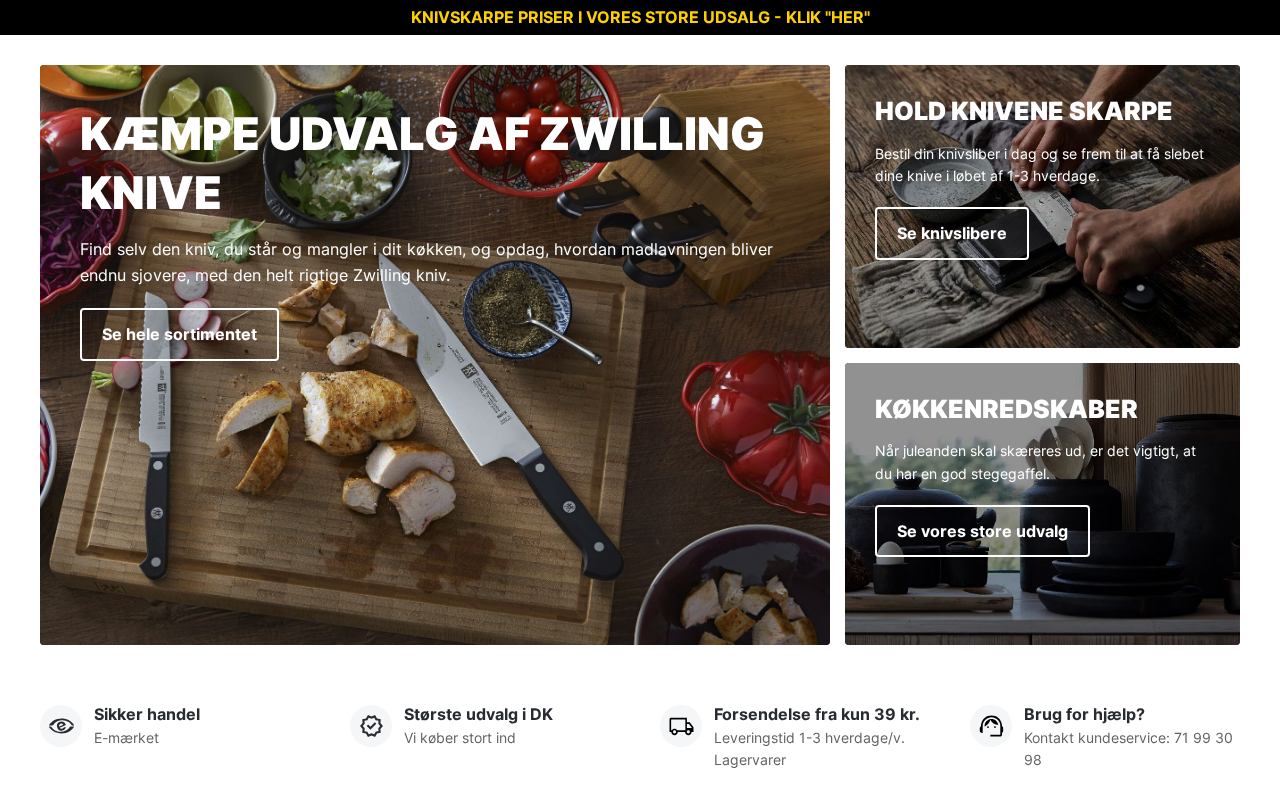Open the yellow sale banner at the top
The width and height of the screenshot is (1280, 800).
[x=640, y=17]
